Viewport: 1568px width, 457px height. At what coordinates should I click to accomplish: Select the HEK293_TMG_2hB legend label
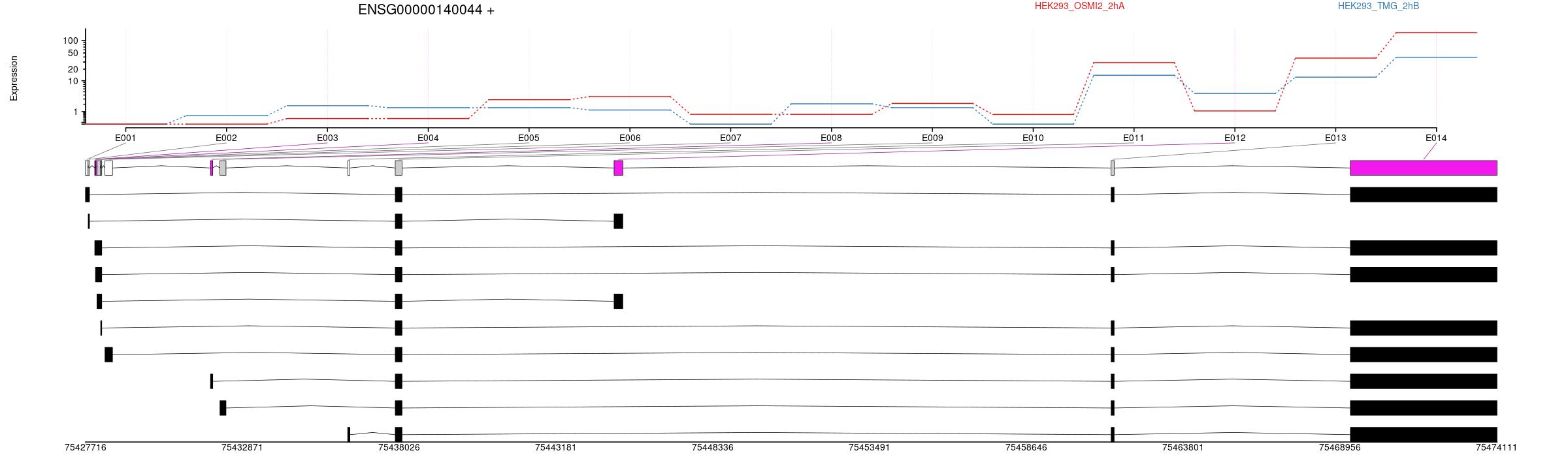click(1379, 6)
